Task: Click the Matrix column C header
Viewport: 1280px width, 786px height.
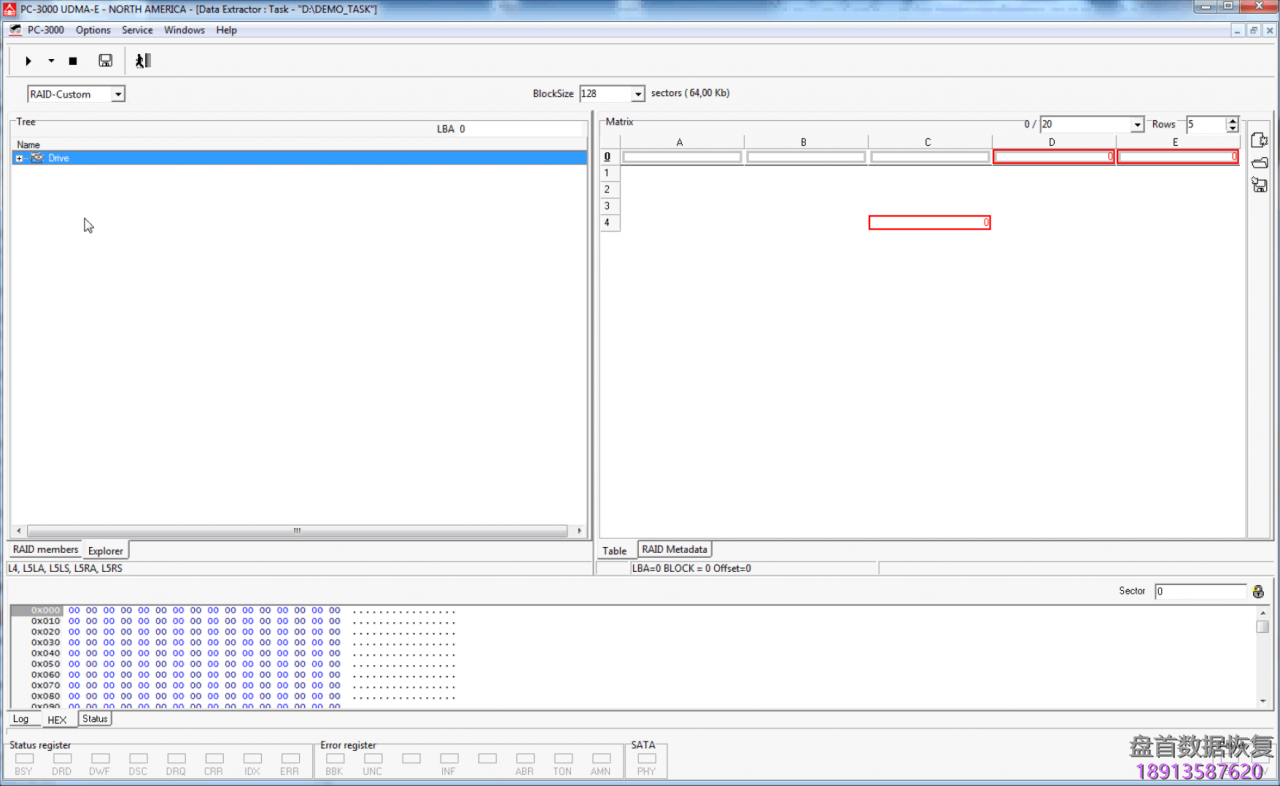Action: click(x=928, y=142)
